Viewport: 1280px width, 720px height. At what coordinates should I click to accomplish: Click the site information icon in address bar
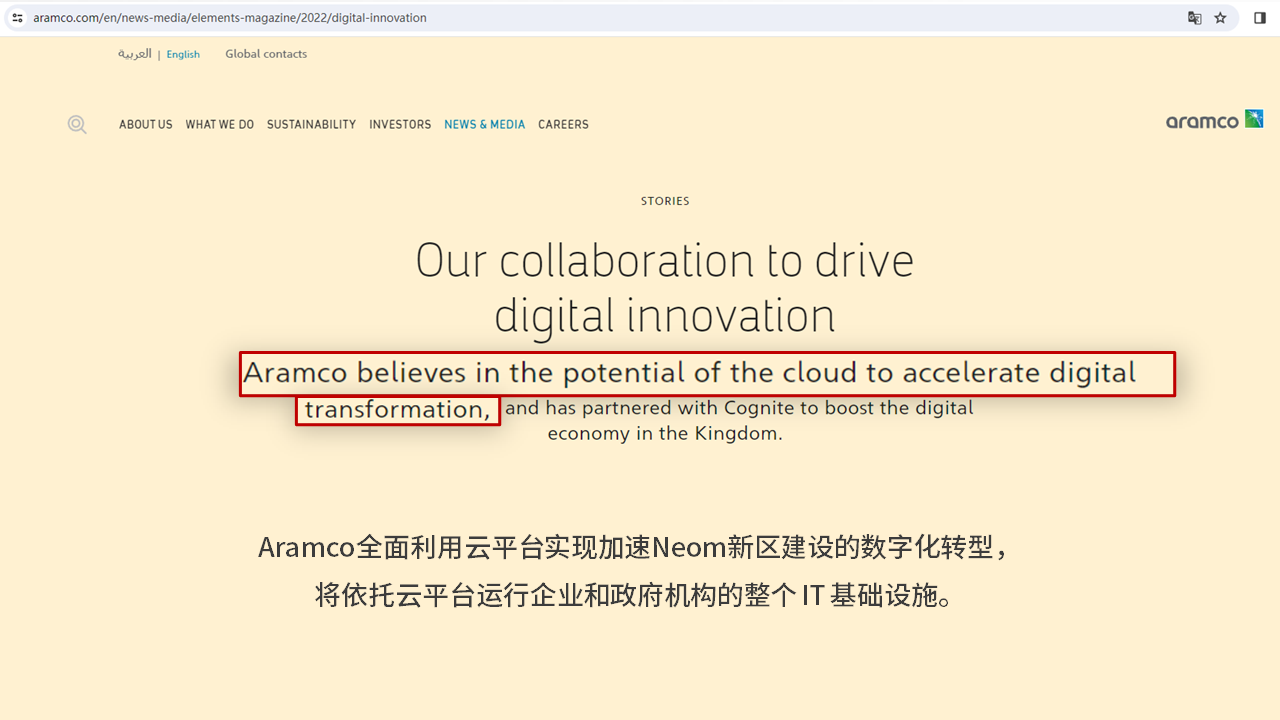[17, 18]
